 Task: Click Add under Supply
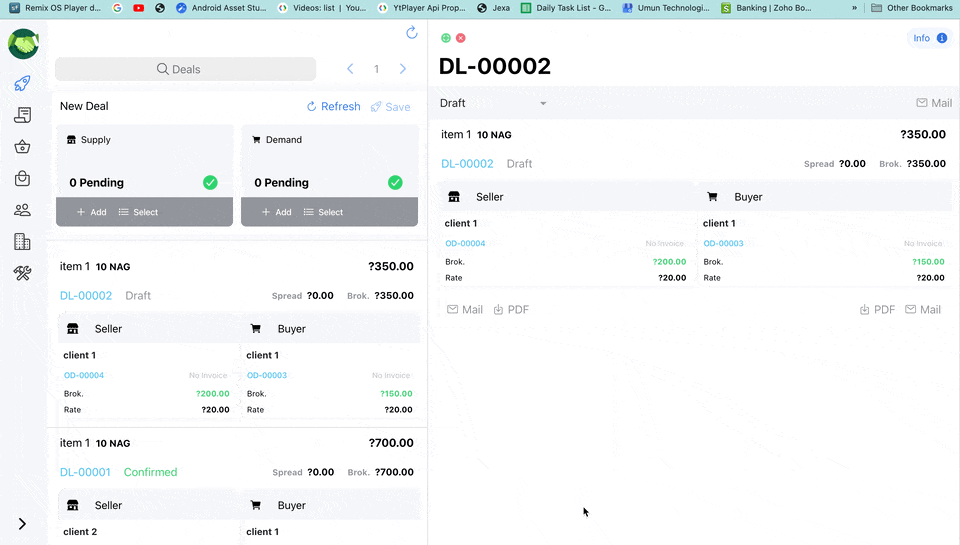tap(92, 212)
